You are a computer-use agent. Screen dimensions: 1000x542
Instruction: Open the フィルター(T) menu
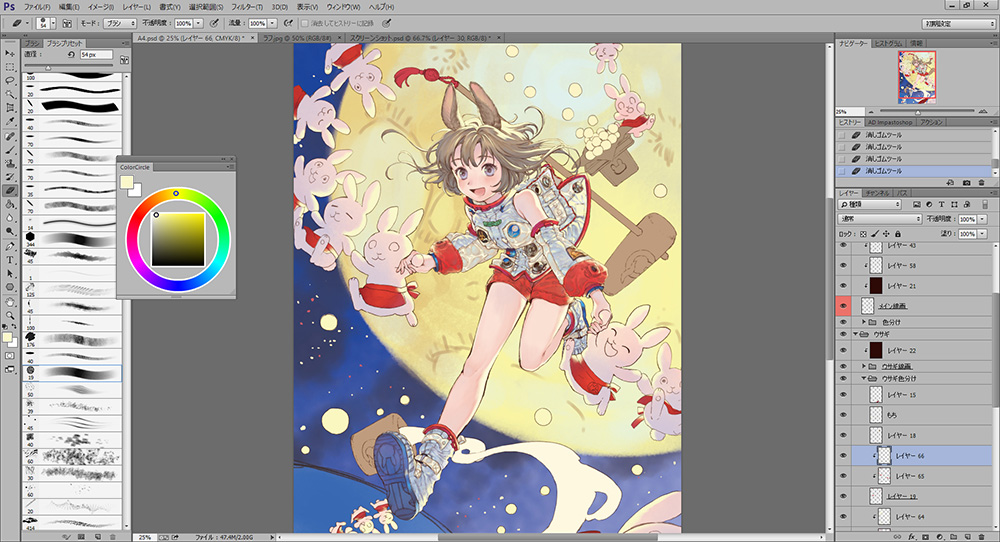[247, 7]
